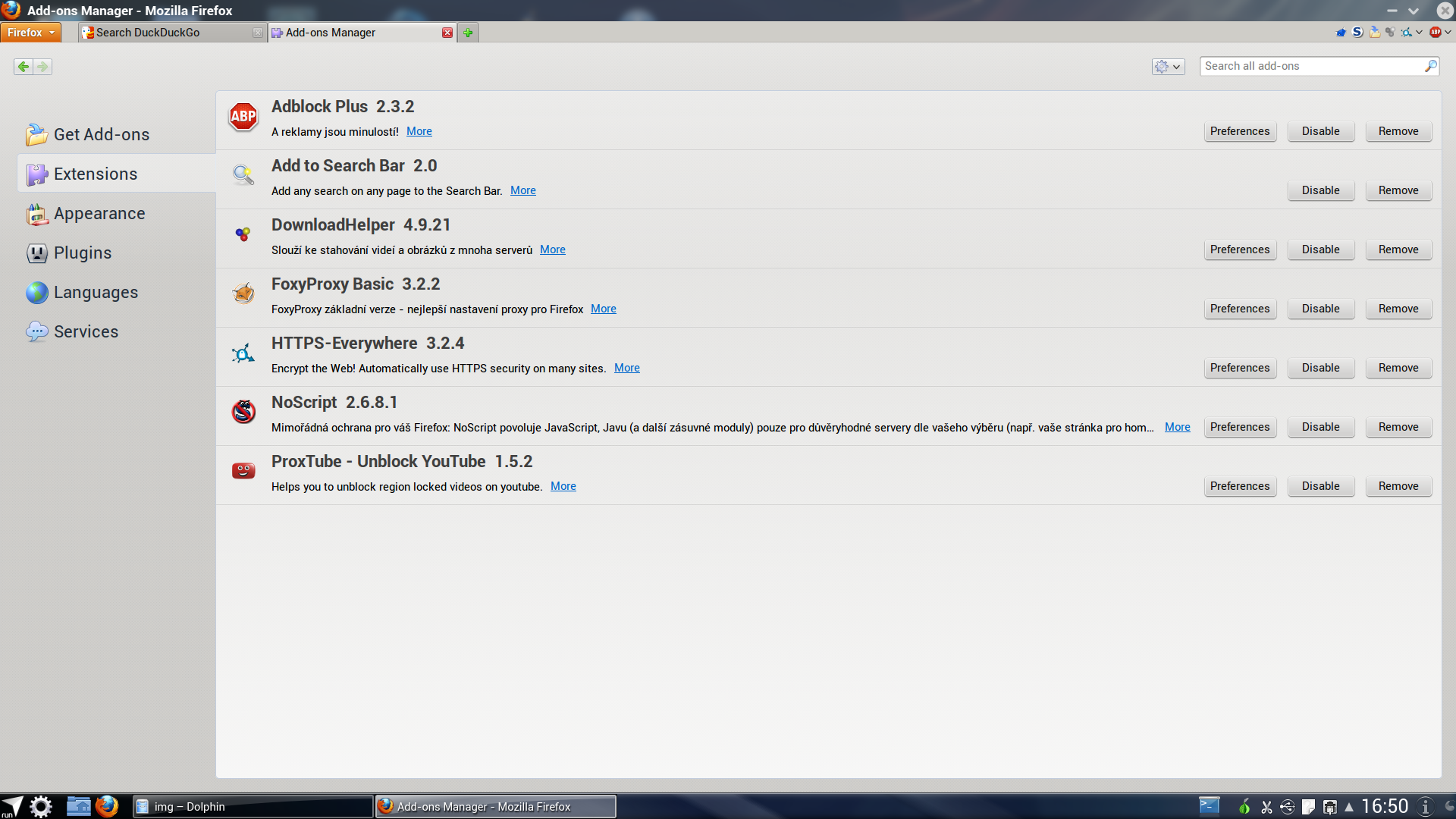Click the ProxTube red icon
The width and height of the screenshot is (1456, 819).
pyautogui.click(x=243, y=471)
